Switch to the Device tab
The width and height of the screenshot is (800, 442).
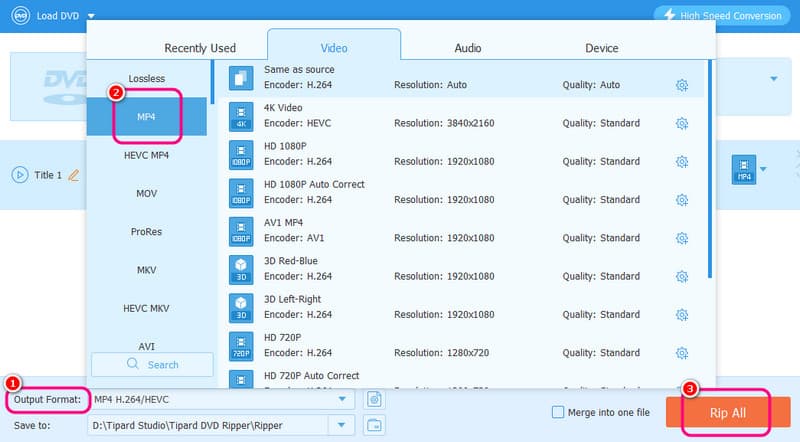(602, 48)
